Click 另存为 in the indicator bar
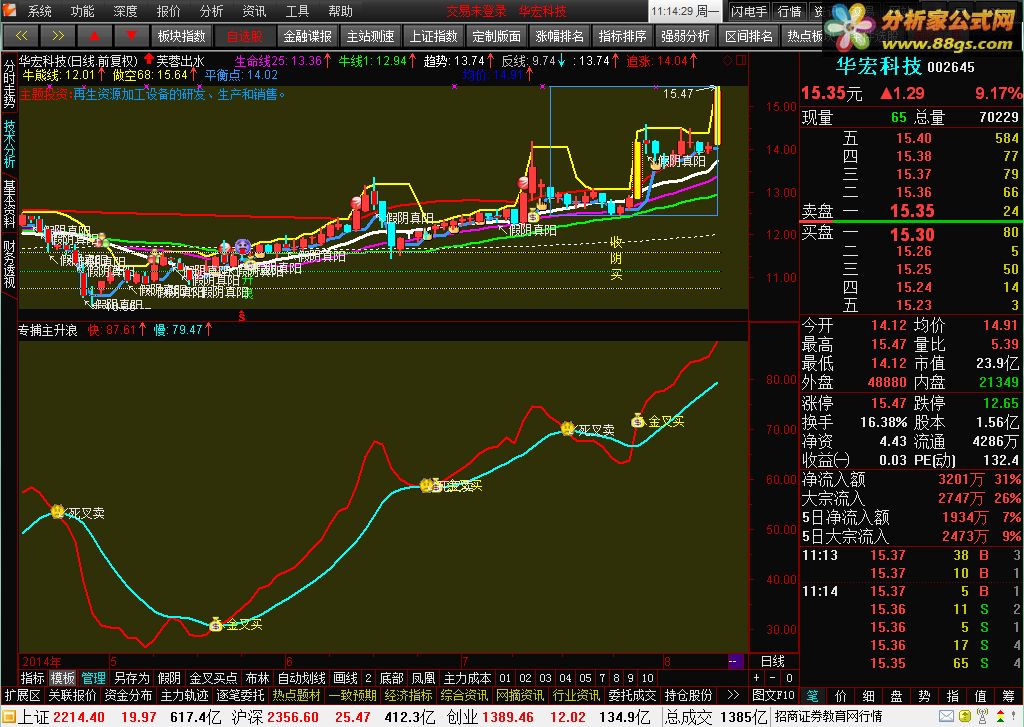Screen dimensions: 1024x727 132,678
